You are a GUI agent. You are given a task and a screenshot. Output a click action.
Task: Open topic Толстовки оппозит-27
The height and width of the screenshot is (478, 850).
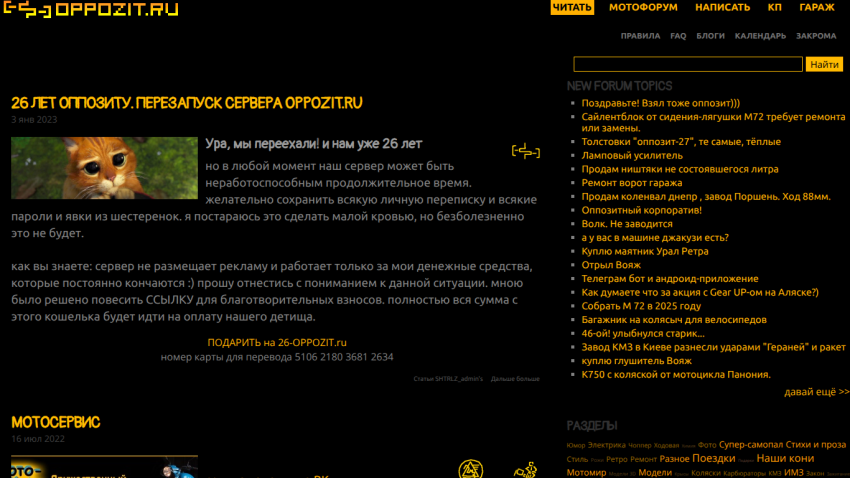point(681,141)
